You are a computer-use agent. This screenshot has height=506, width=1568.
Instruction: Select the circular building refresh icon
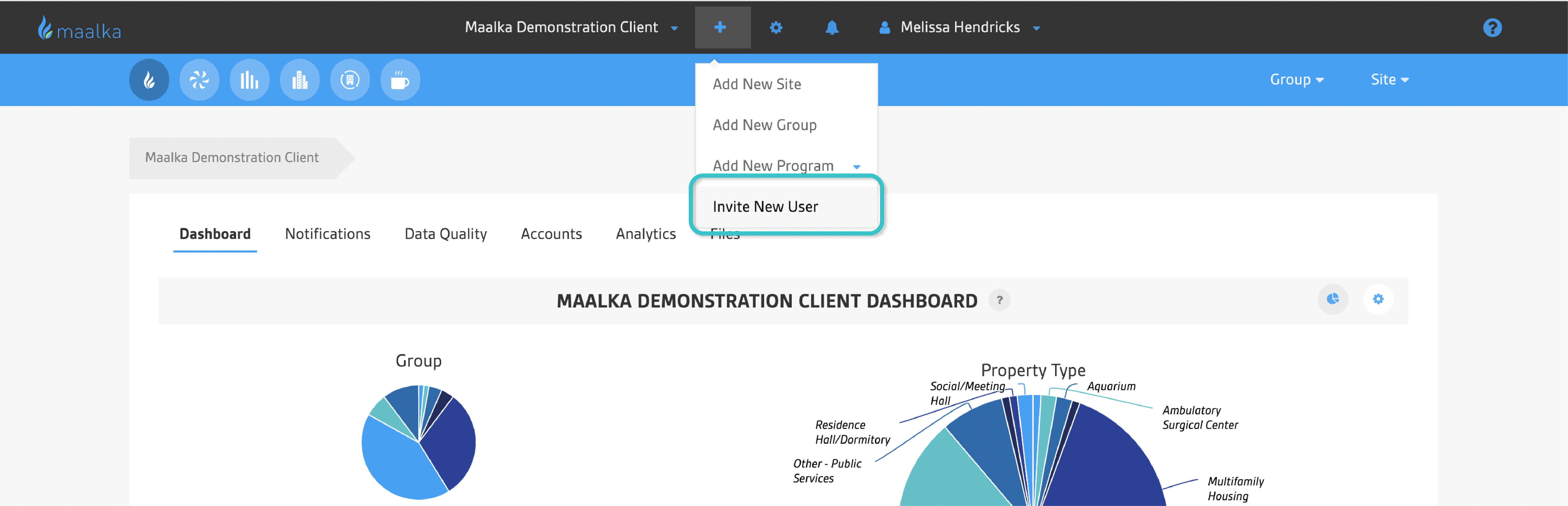[x=350, y=80]
